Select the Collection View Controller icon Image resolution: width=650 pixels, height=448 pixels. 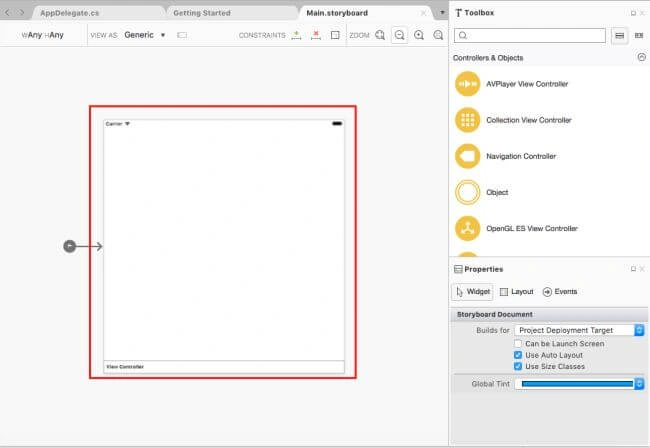pyautogui.click(x=467, y=120)
